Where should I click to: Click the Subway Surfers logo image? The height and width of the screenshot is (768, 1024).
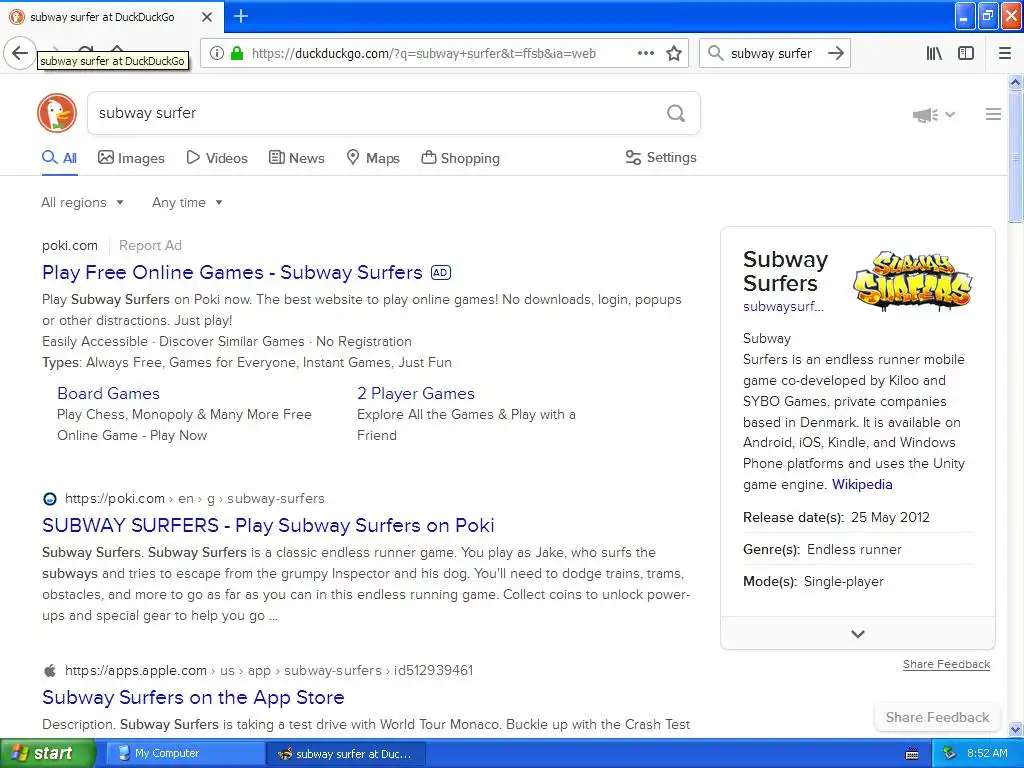[912, 281]
